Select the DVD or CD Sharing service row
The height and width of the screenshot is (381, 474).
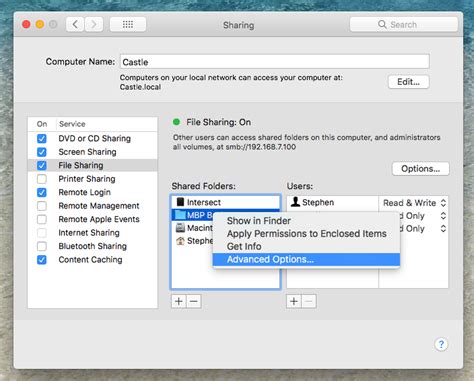[x=93, y=138]
